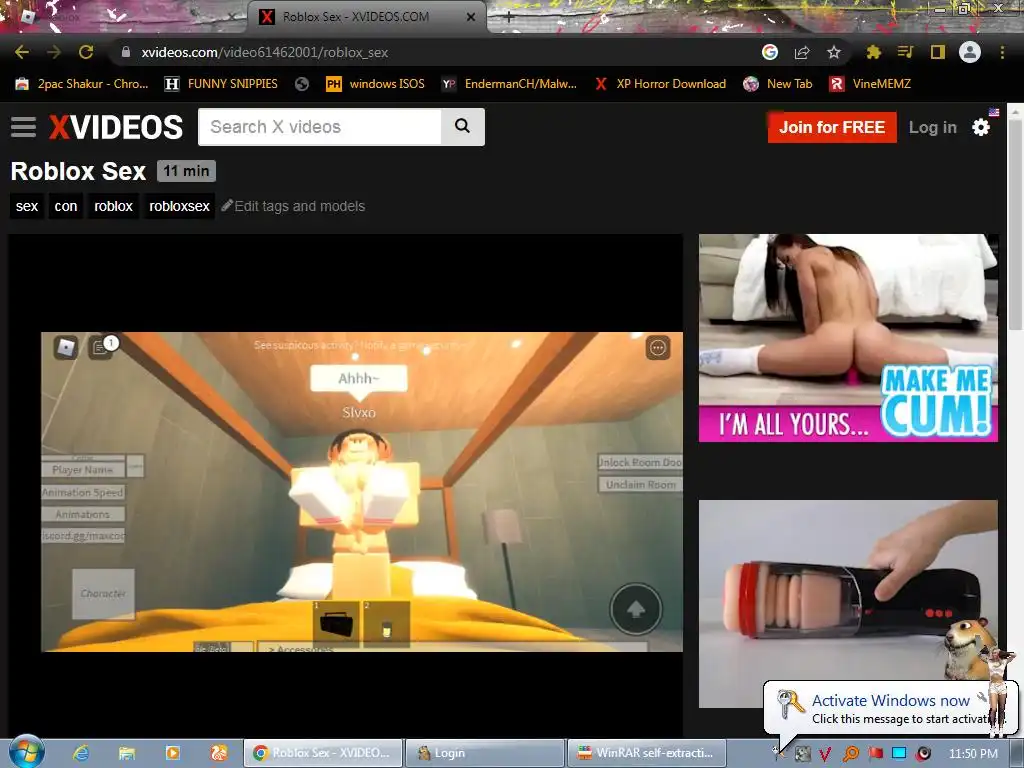Open the Extensions puzzle-piece menu
This screenshot has height=768, width=1024.
pos(874,52)
